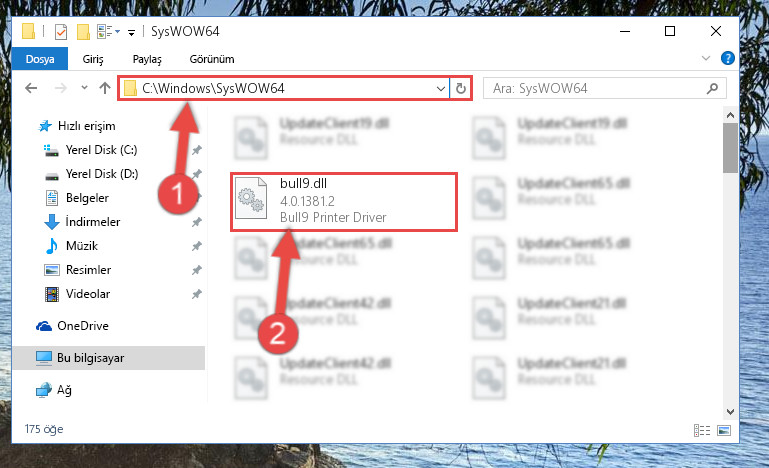Refresh the SysWOW64 folder view
This screenshot has height=468, width=769.
(461, 89)
